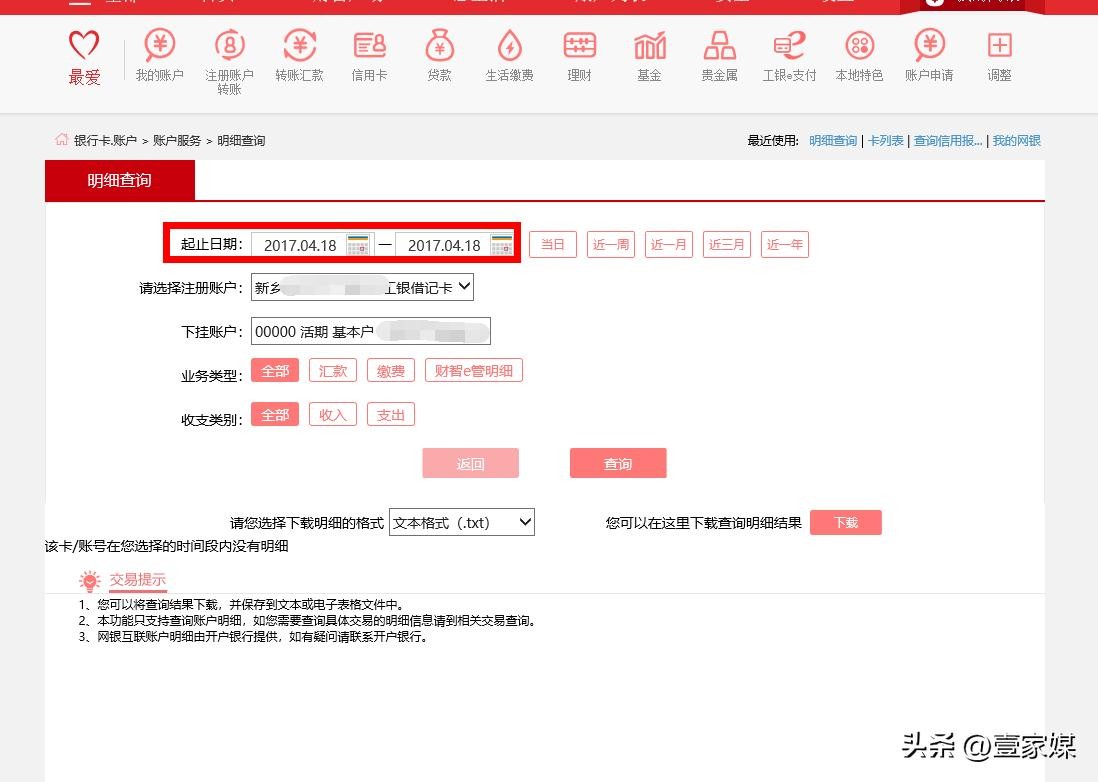Image resolution: width=1098 pixels, height=782 pixels.
Task: Click the 贵金属 precious metals icon
Action: (x=719, y=46)
